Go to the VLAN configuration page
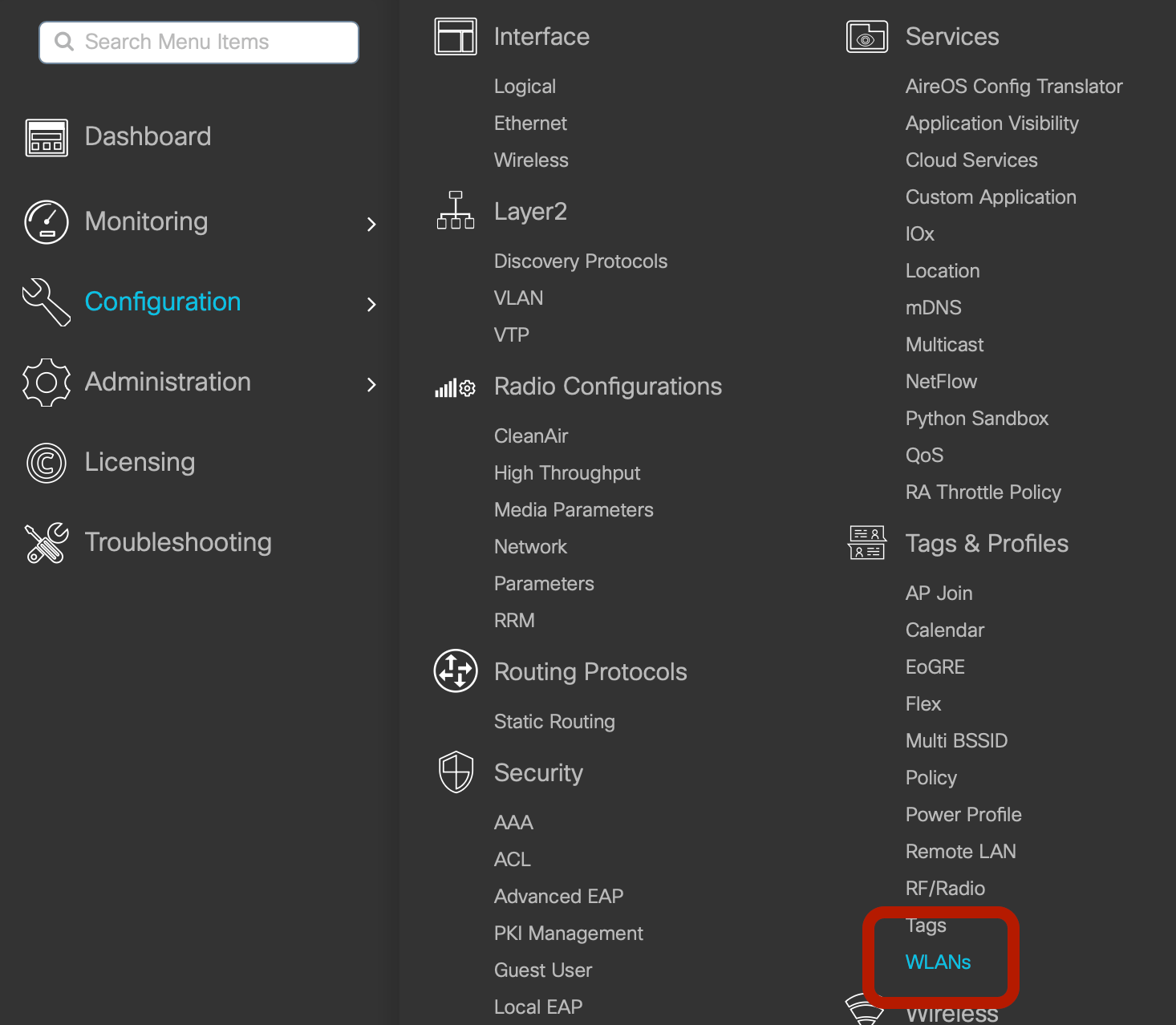The width and height of the screenshot is (1176, 1025). point(518,298)
